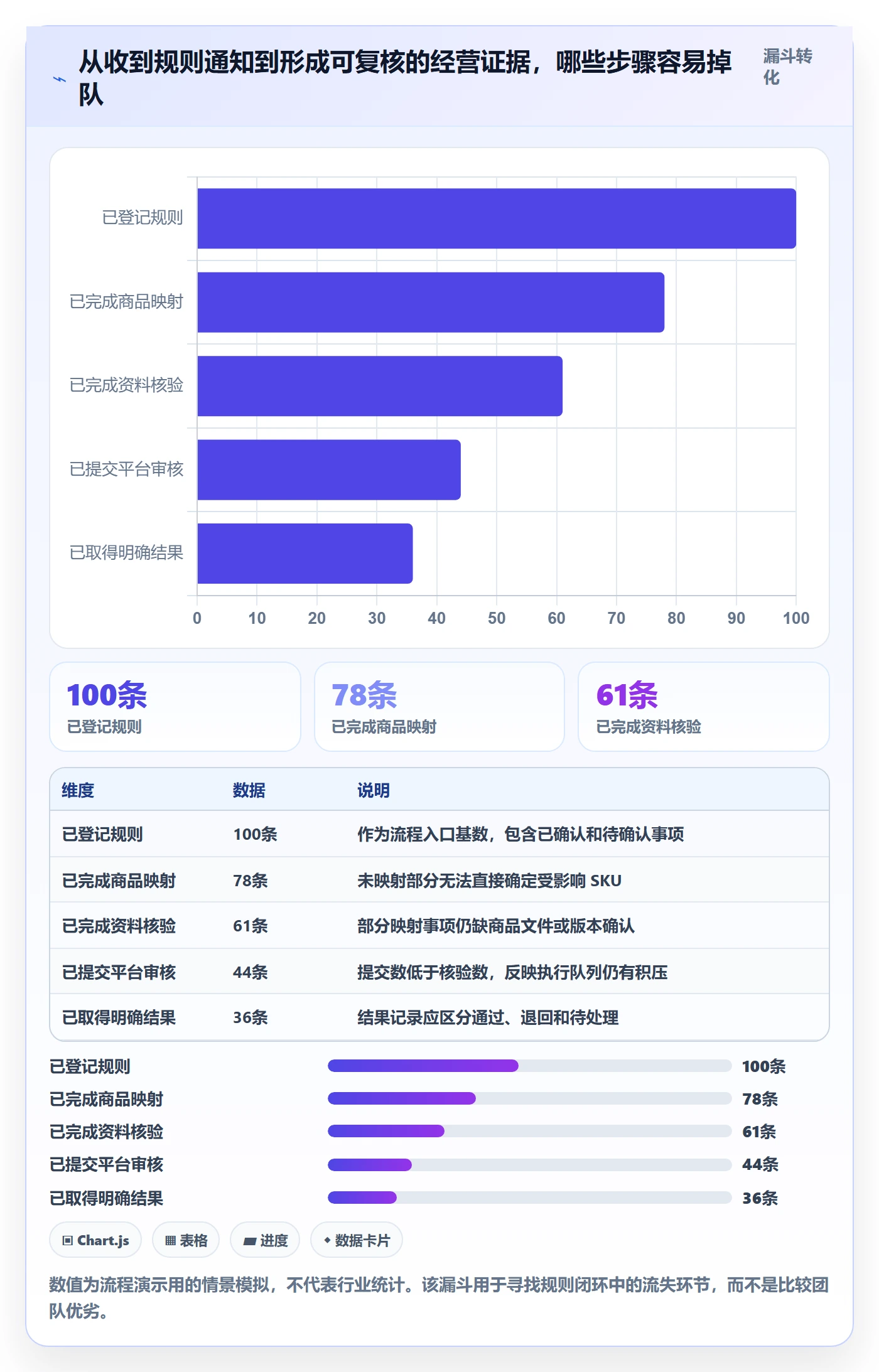Image resolution: width=879 pixels, height=1372 pixels.
Task: Select the 44条 cell in the table
Action: coord(251,972)
